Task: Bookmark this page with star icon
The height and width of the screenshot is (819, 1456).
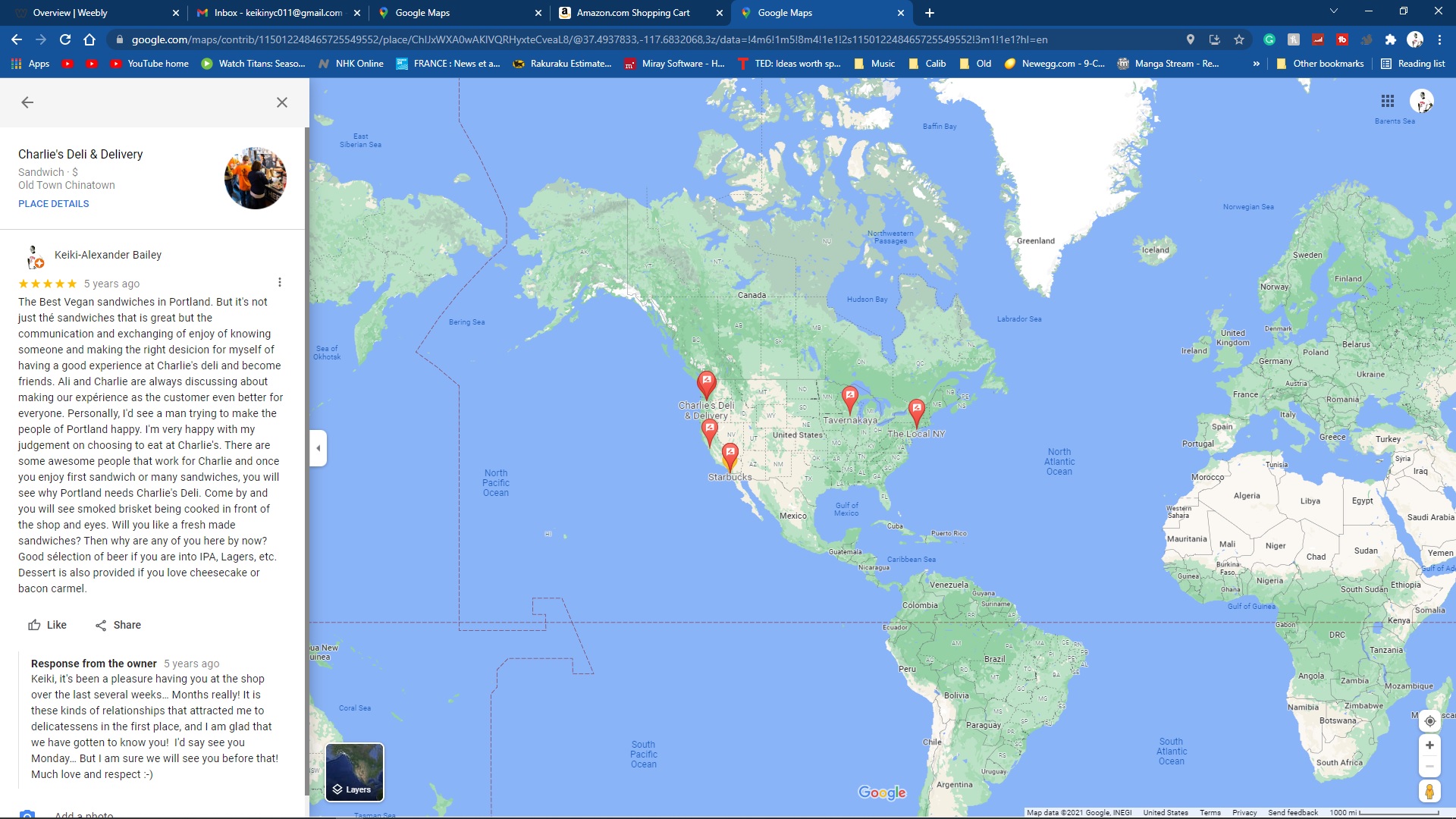Action: [x=1239, y=39]
